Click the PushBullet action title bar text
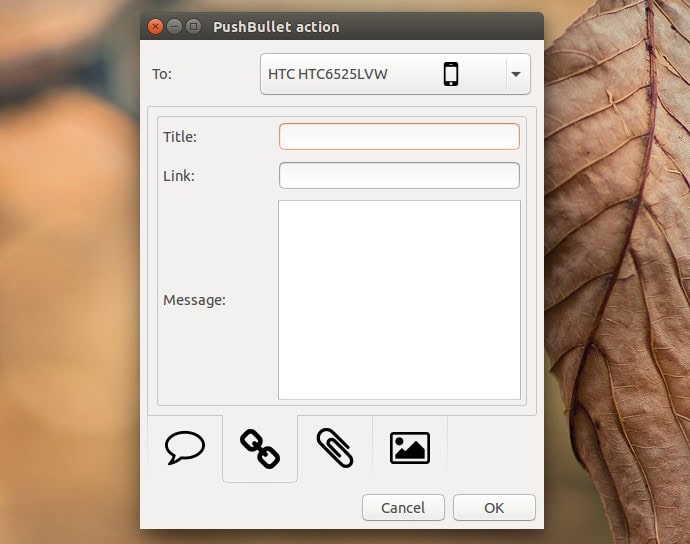This screenshot has height=544, width=690. tap(276, 27)
